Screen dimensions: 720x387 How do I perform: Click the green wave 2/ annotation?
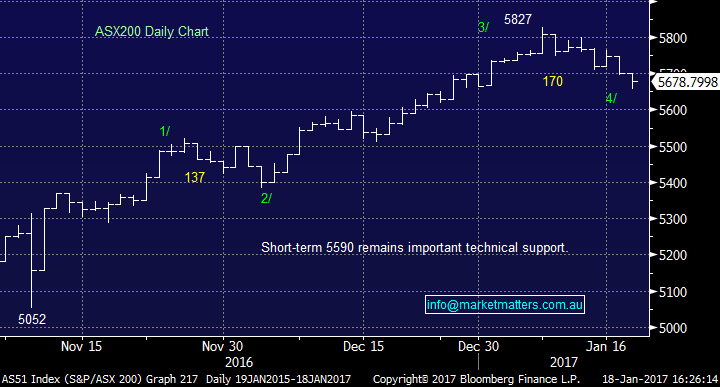point(266,198)
